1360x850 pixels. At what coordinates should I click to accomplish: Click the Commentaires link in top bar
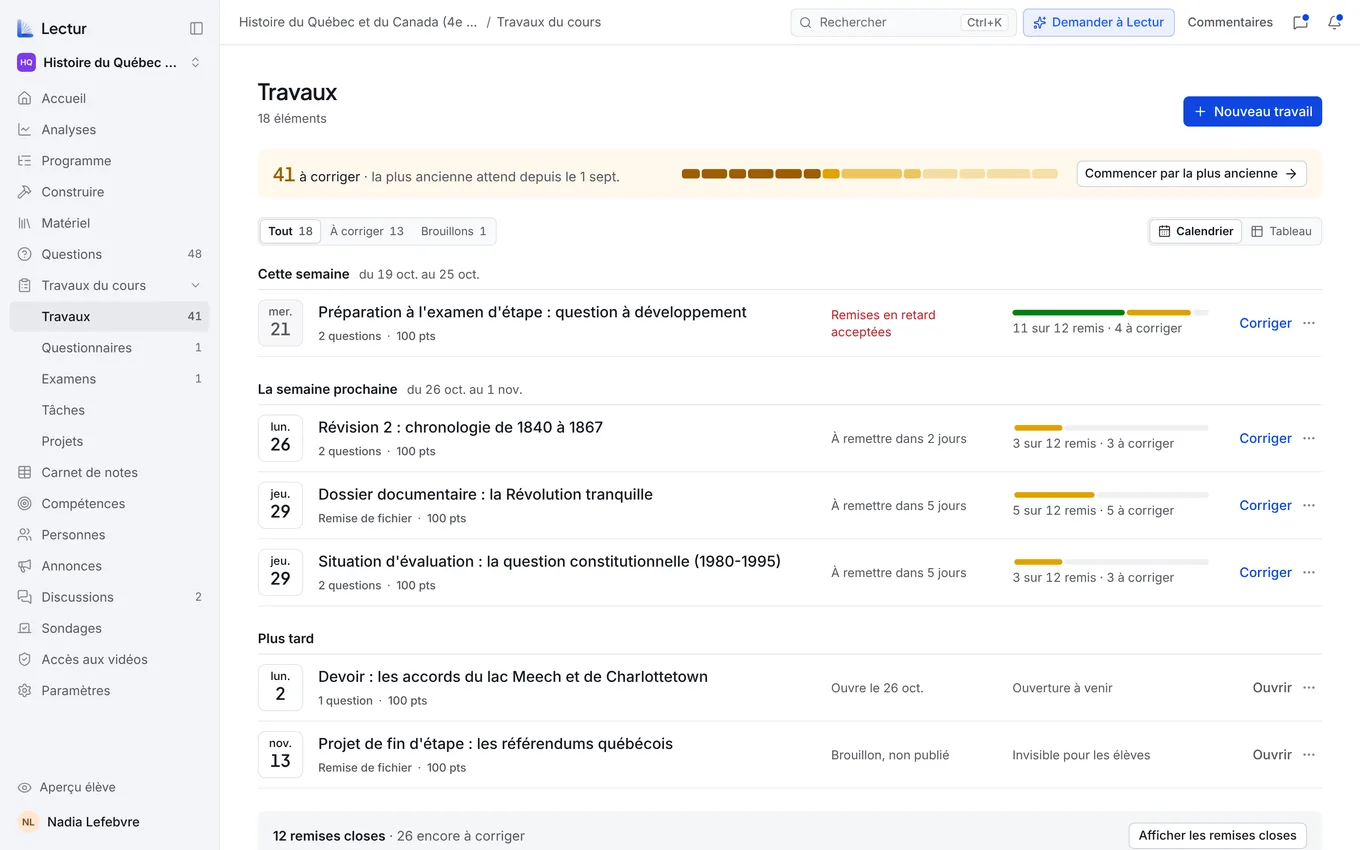coord(1230,22)
